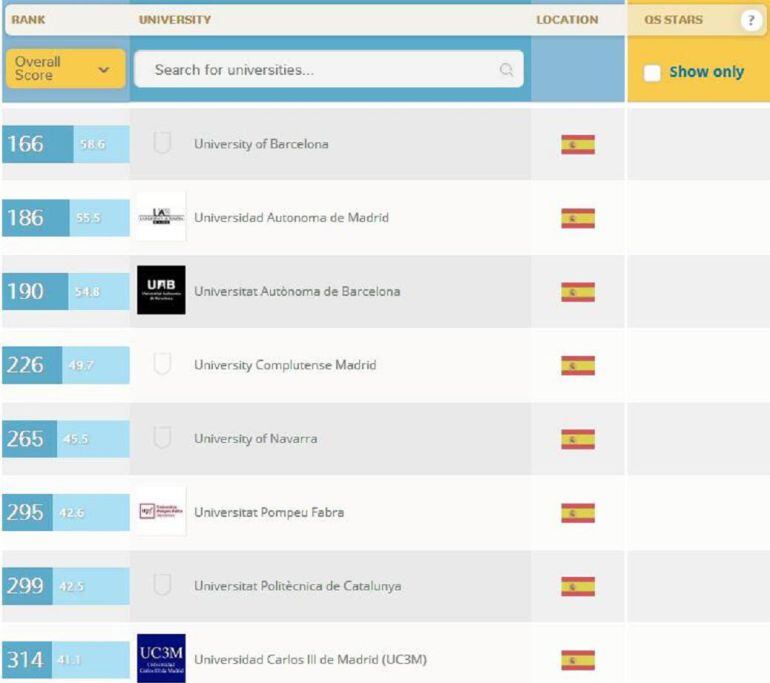Click rank number 265
This screenshot has height=683, width=770.
click(26, 438)
